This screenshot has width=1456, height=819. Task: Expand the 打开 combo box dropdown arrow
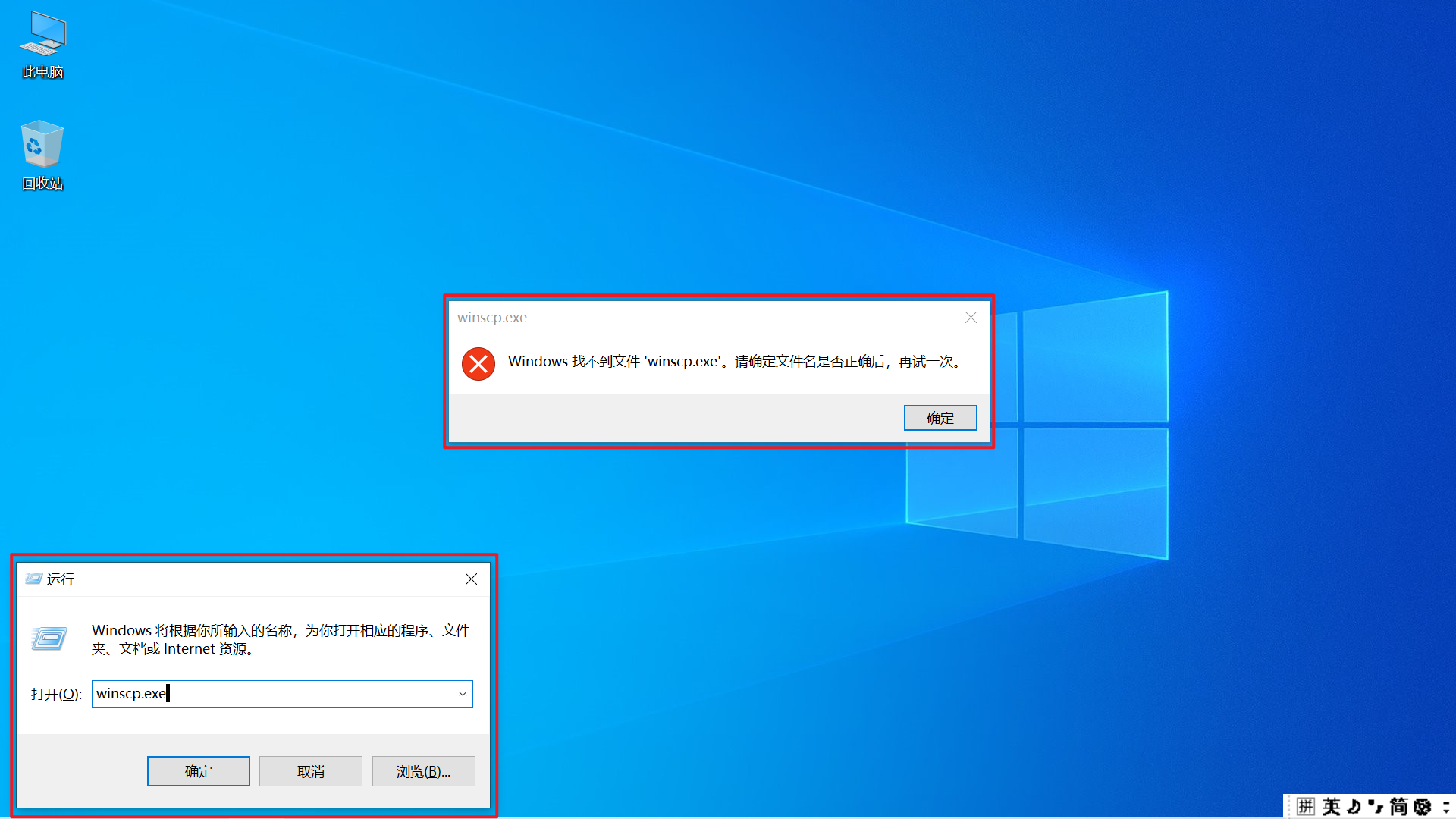463,694
